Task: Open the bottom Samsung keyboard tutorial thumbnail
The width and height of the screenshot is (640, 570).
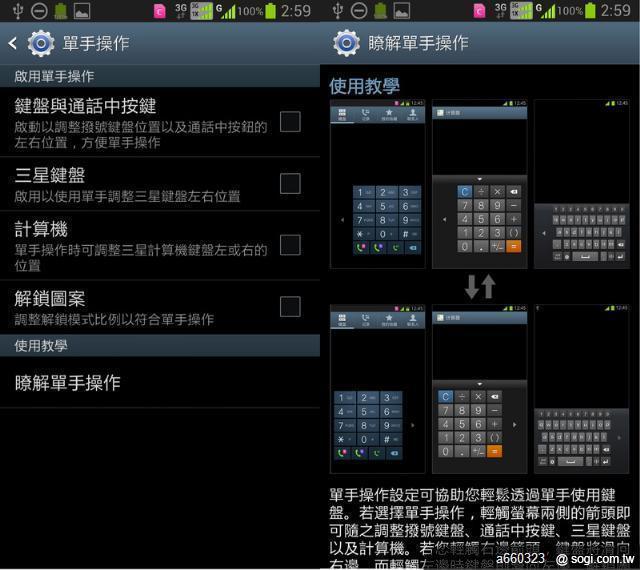Action: 582,389
